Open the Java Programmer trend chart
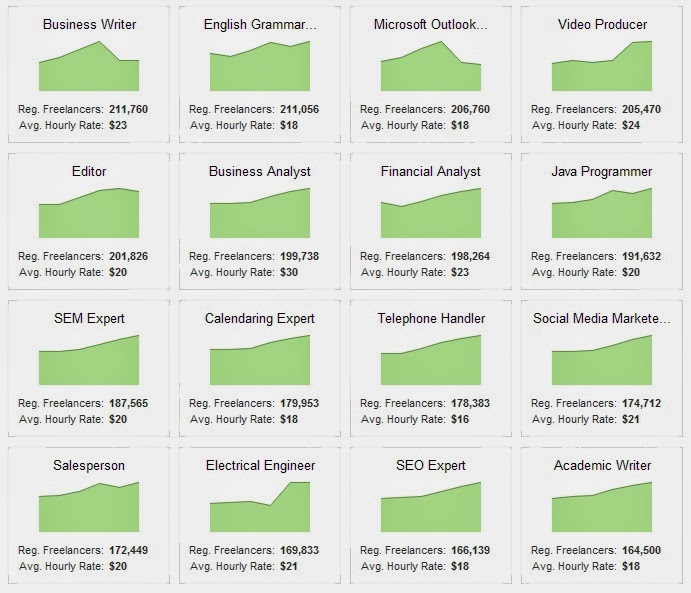The image size is (691, 593). (x=602, y=213)
